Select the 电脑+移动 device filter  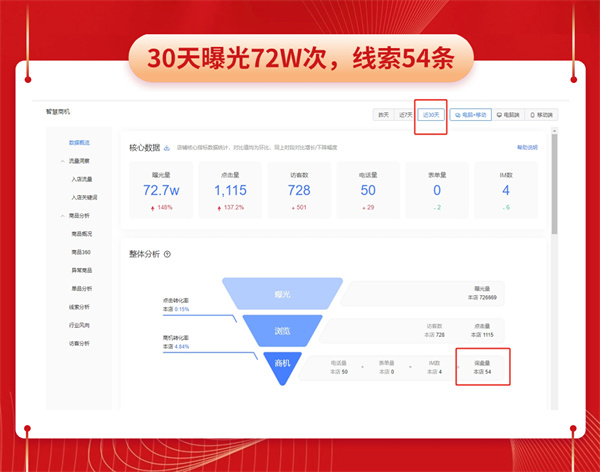[469, 115]
